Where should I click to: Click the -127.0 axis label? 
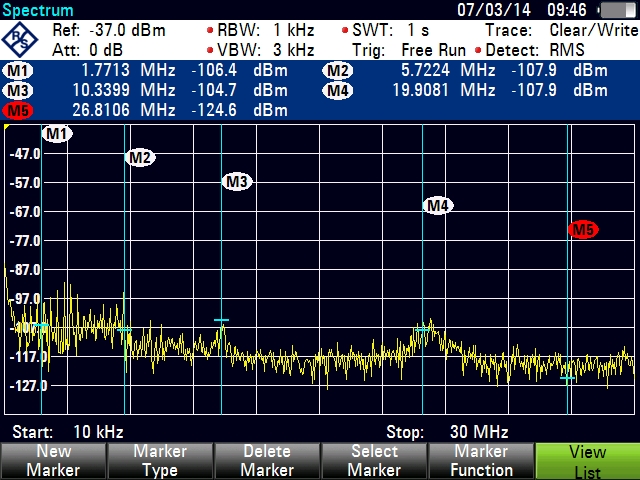(28, 386)
